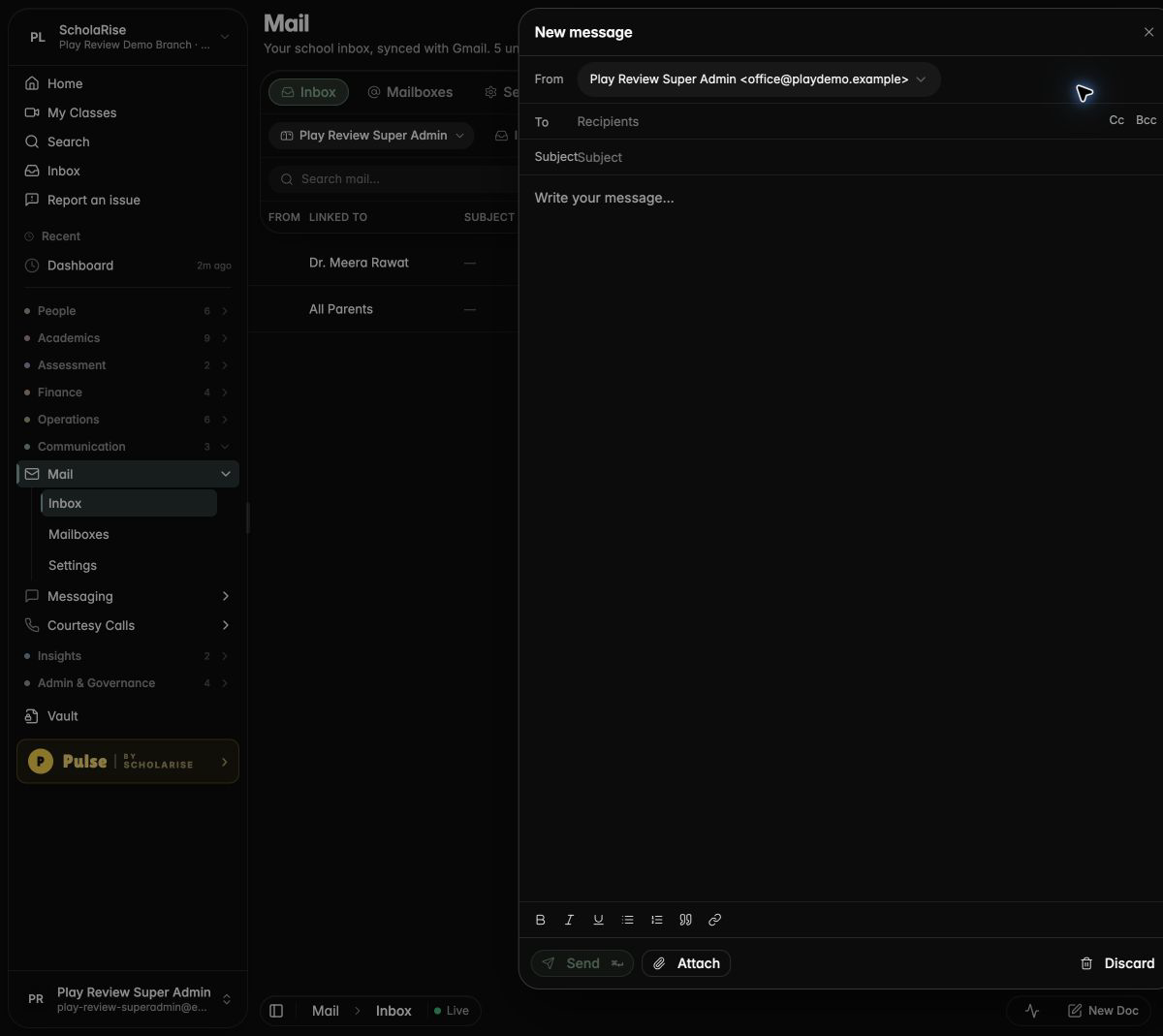Discard the draft message

[x=1117, y=963]
